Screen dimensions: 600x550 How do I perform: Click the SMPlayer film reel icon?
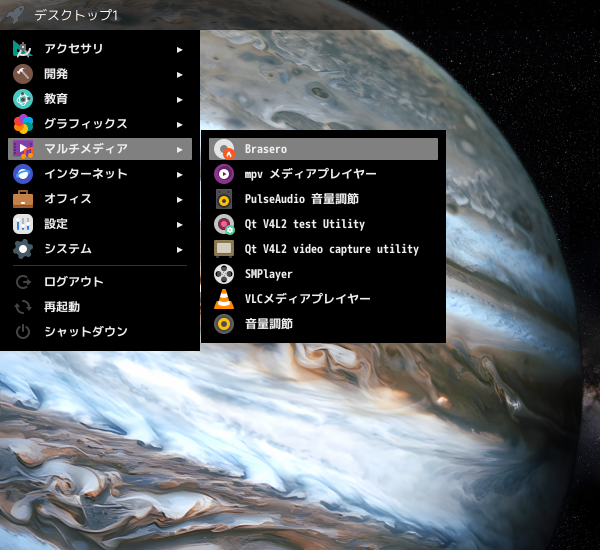[x=224, y=274]
